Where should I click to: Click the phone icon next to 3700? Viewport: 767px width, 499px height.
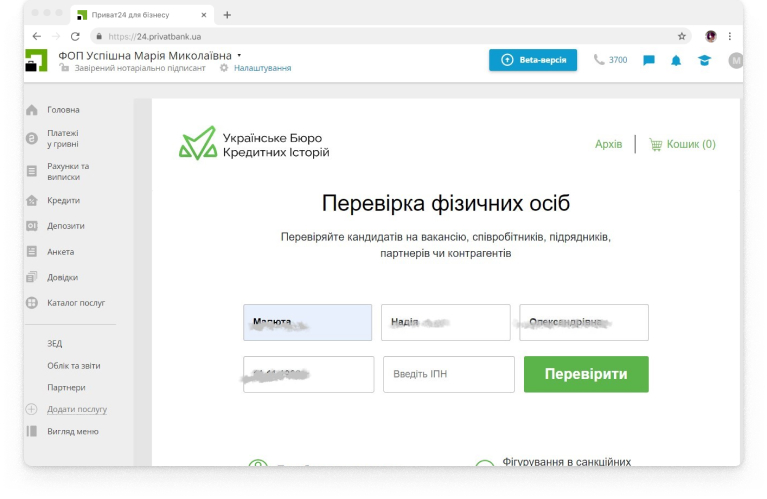click(x=599, y=60)
